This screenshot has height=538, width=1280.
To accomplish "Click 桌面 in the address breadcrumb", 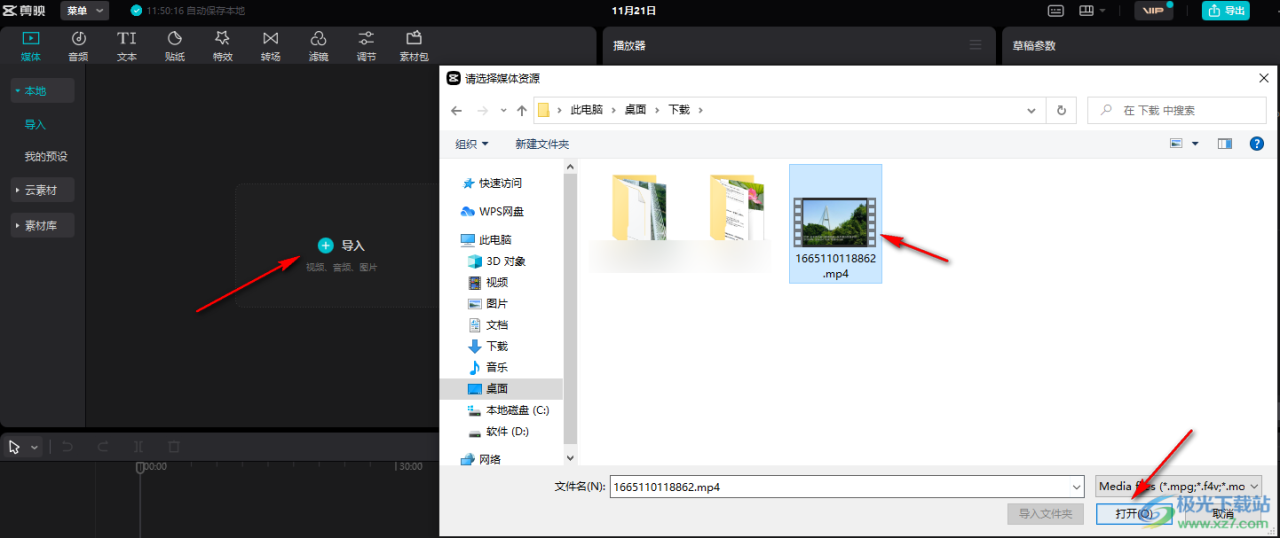I will 635,110.
